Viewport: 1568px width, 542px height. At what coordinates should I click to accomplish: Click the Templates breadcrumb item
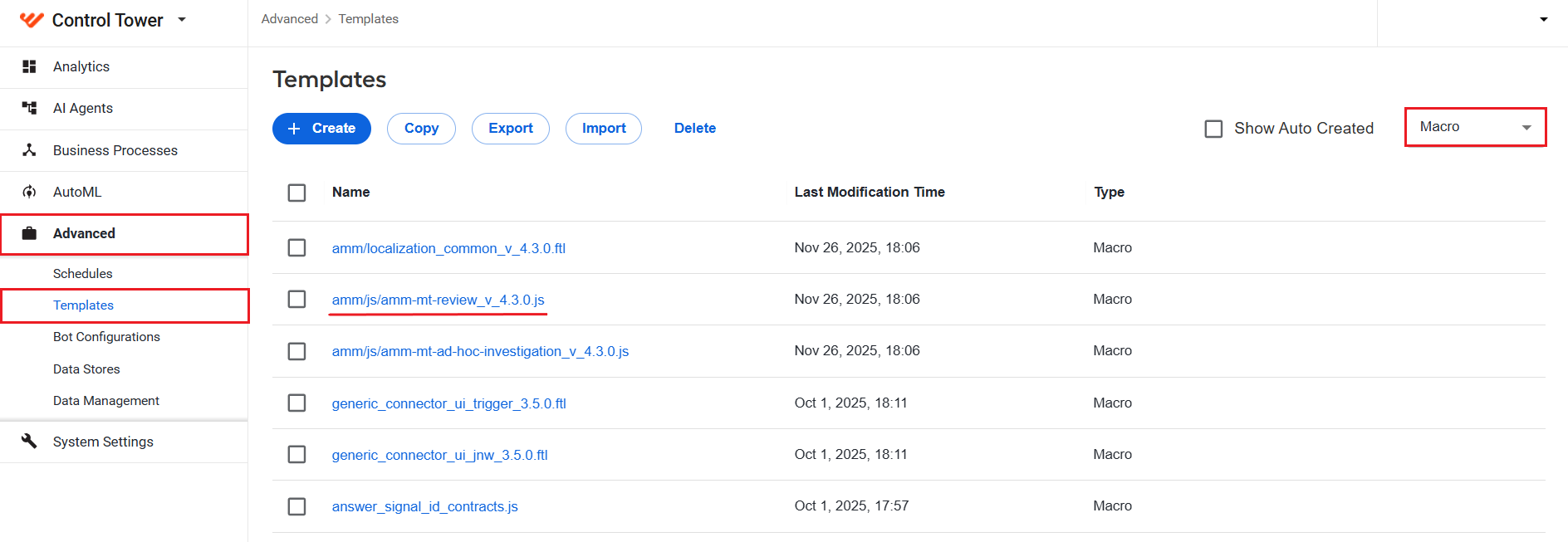pos(368,19)
